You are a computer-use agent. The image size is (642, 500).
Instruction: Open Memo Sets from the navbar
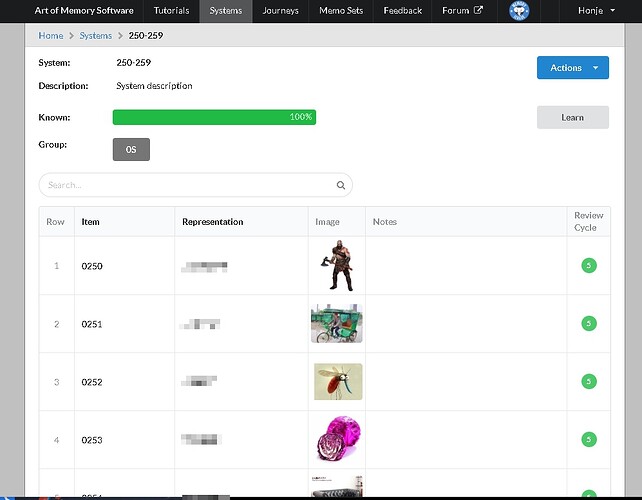coord(341,11)
